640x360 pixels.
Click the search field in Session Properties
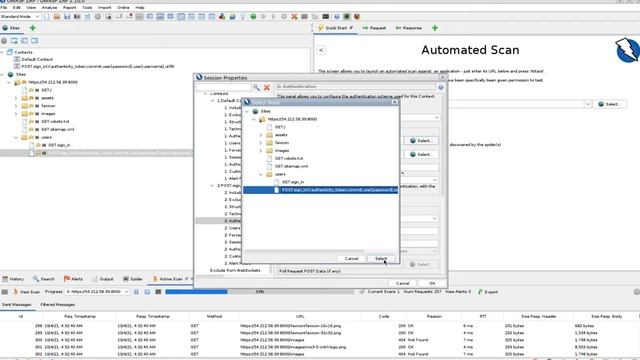(x=223, y=87)
